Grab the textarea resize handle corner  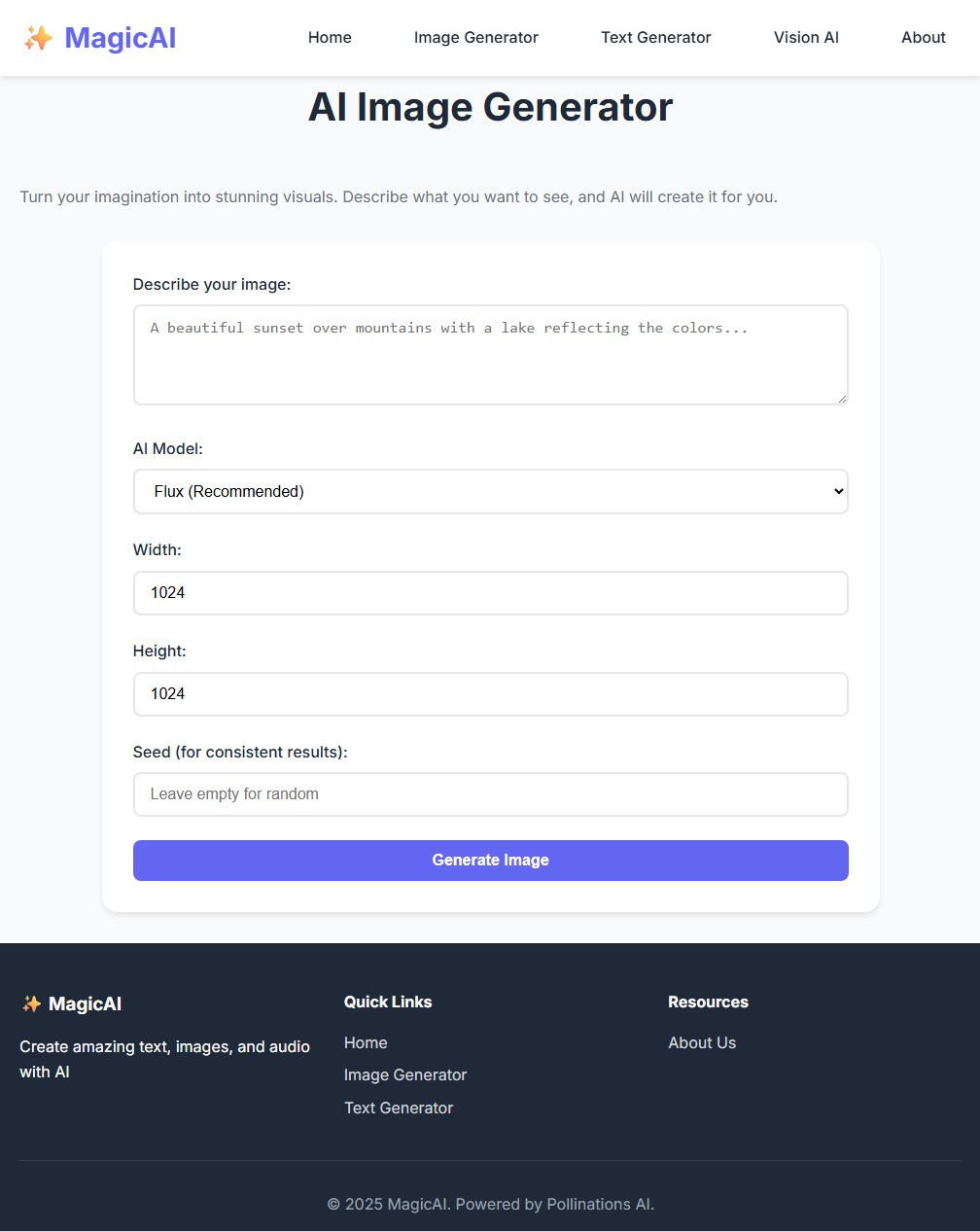(x=842, y=399)
